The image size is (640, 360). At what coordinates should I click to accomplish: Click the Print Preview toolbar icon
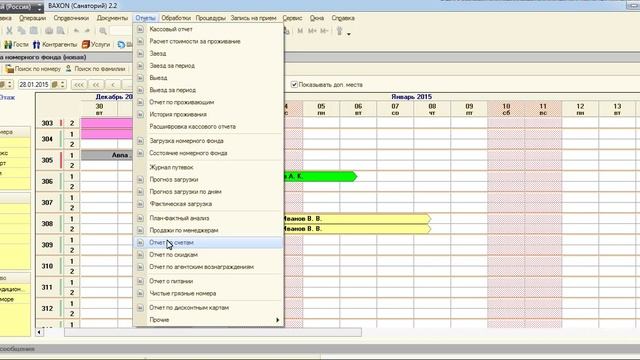point(61,31)
